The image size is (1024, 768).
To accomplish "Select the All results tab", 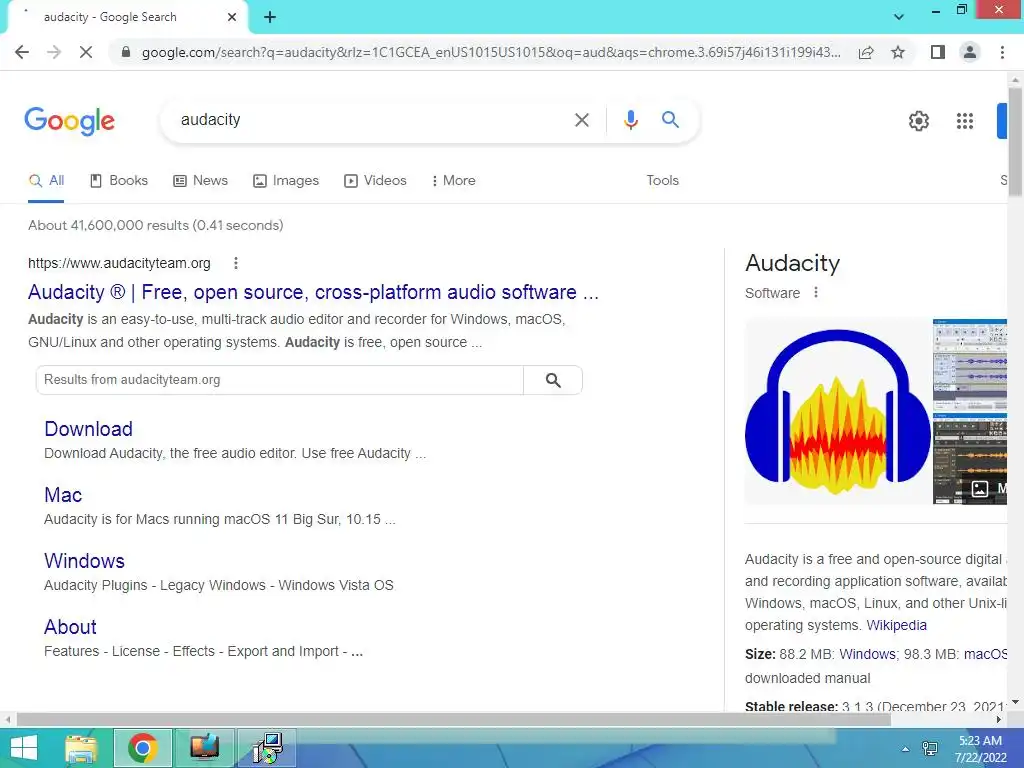I will click(x=46, y=181).
